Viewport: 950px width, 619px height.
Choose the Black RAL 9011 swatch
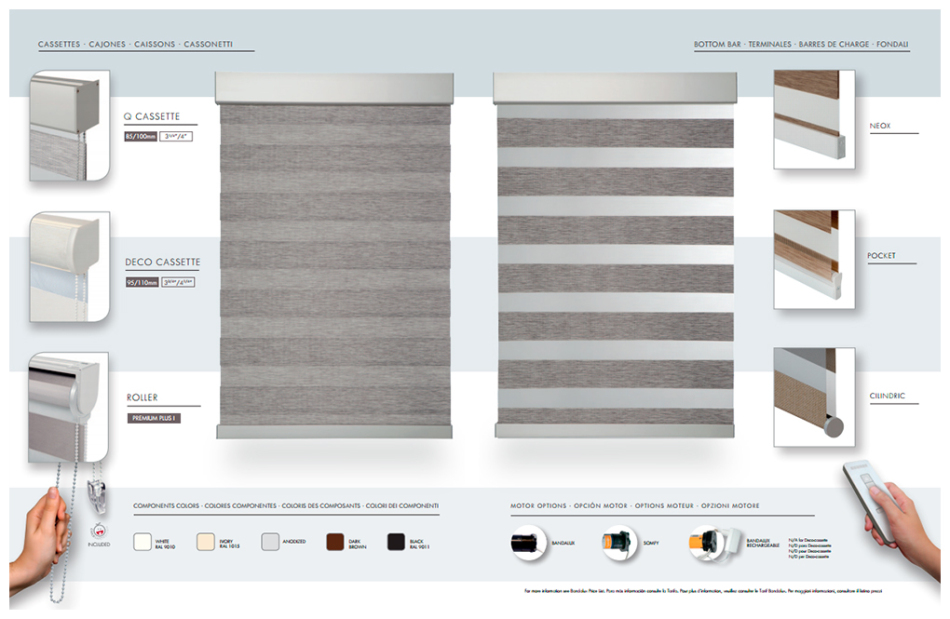click(x=397, y=542)
